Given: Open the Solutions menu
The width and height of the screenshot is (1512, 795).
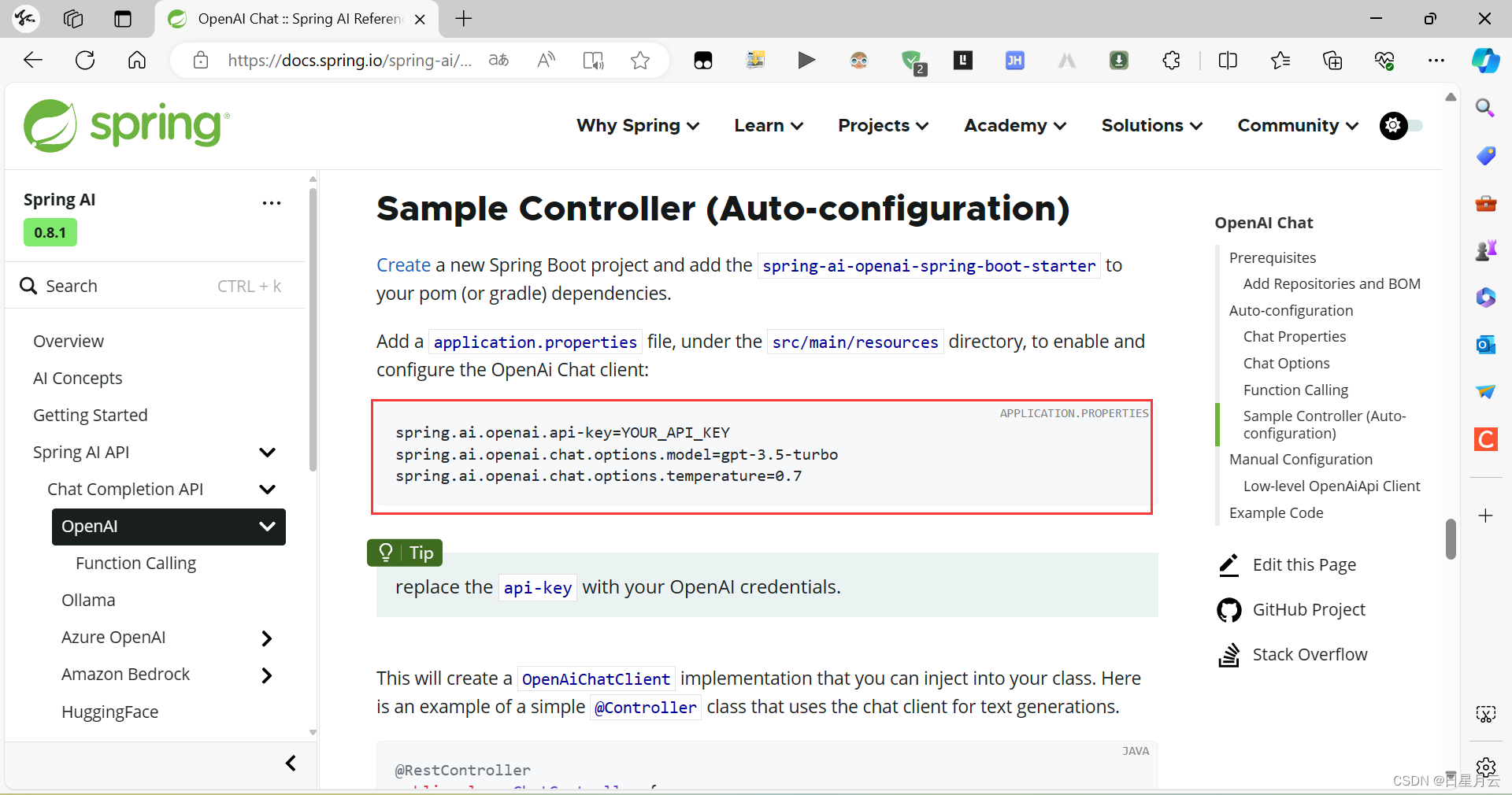Looking at the screenshot, I should [x=1152, y=125].
